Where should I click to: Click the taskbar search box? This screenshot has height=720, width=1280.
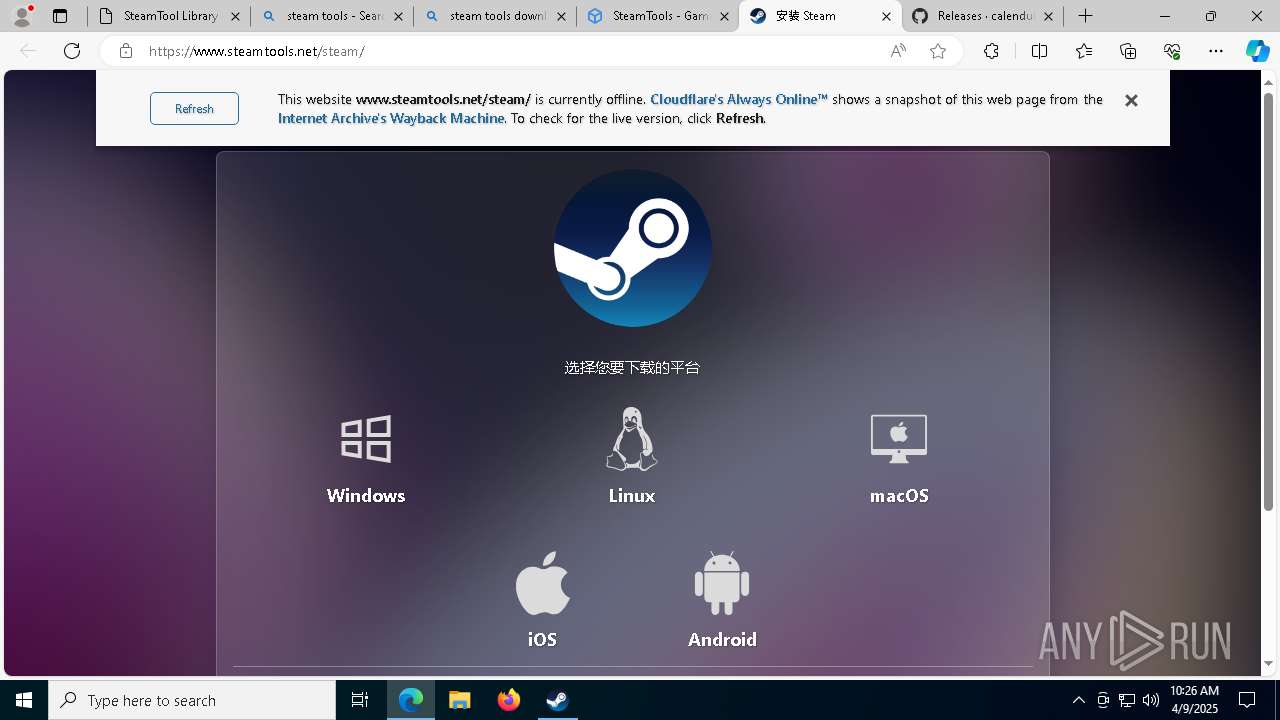point(192,700)
